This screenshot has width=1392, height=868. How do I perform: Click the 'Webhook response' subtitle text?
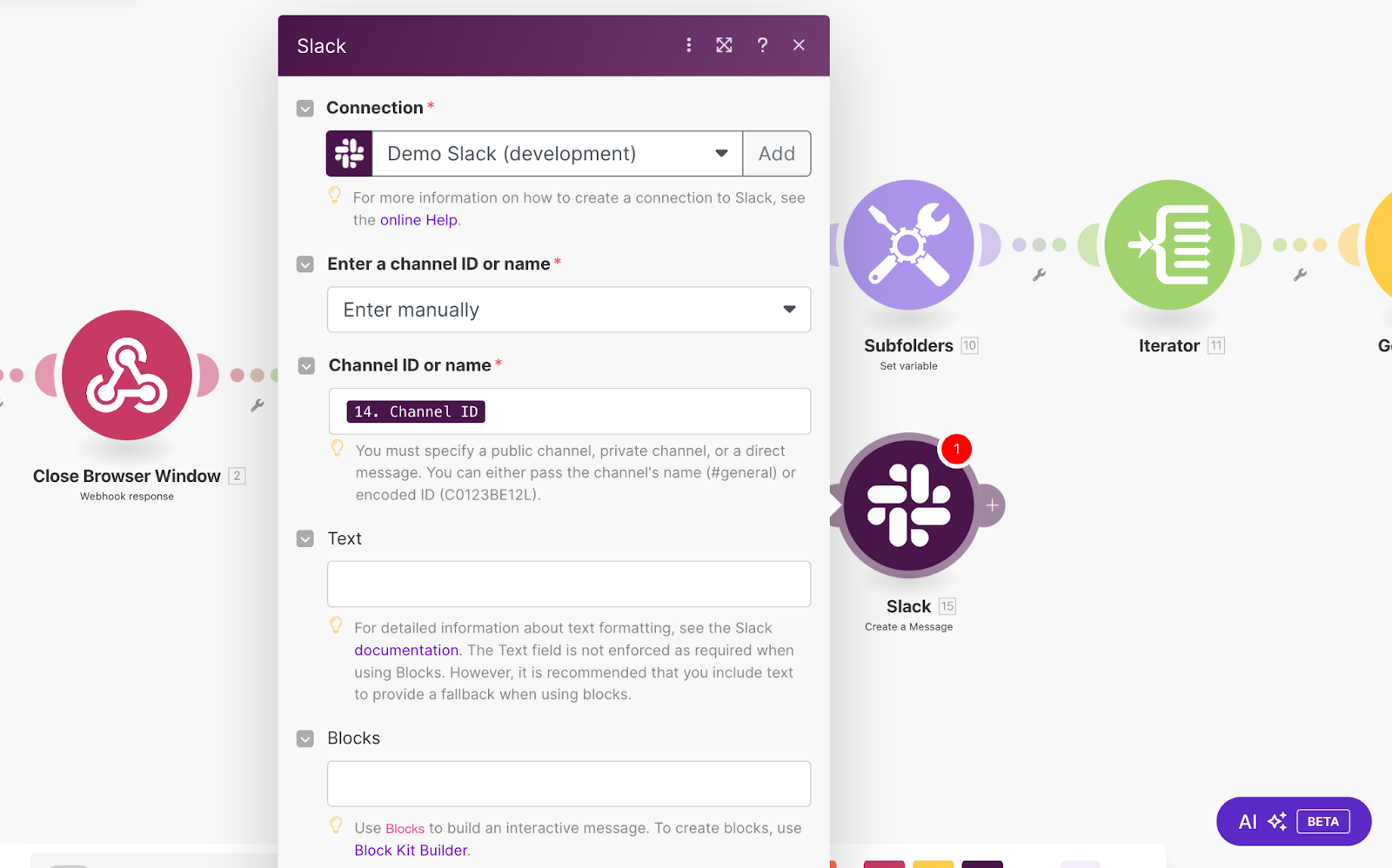click(x=127, y=497)
